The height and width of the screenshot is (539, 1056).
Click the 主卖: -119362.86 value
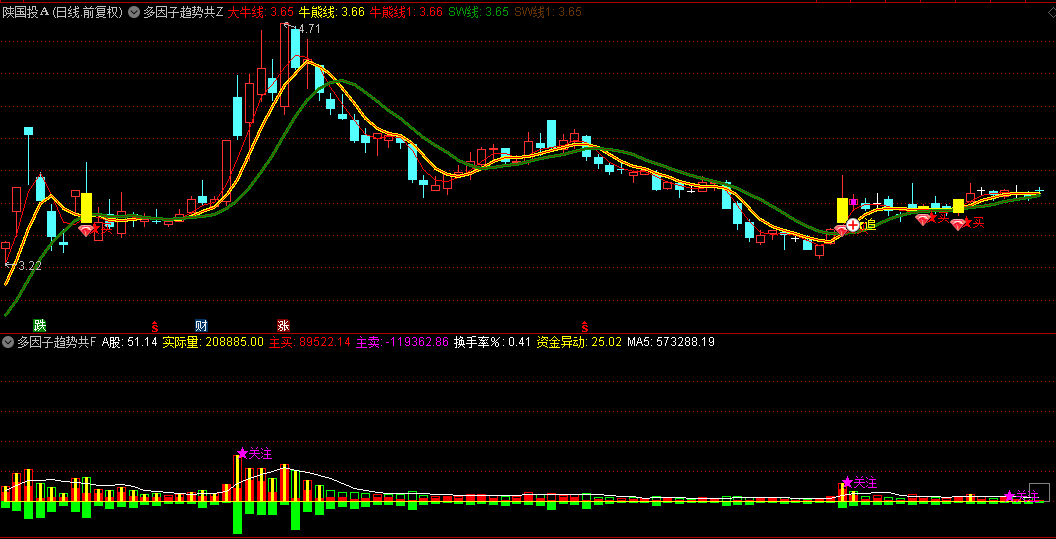(x=402, y=342)
